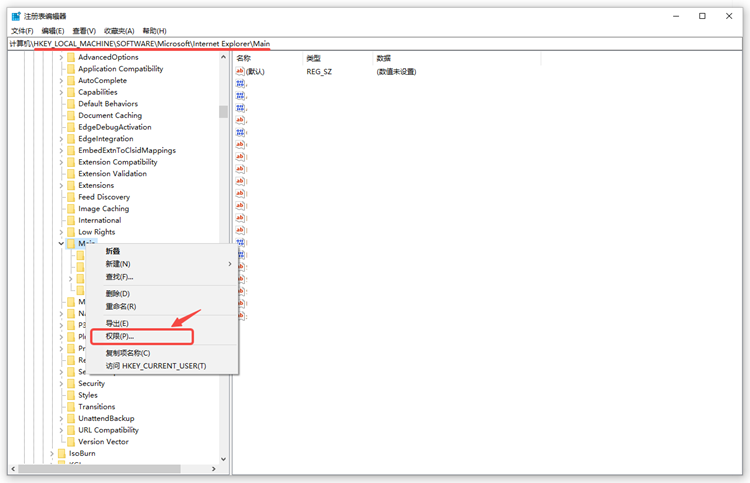
Task: Click the 名称 column header
Action: point(244,58)
